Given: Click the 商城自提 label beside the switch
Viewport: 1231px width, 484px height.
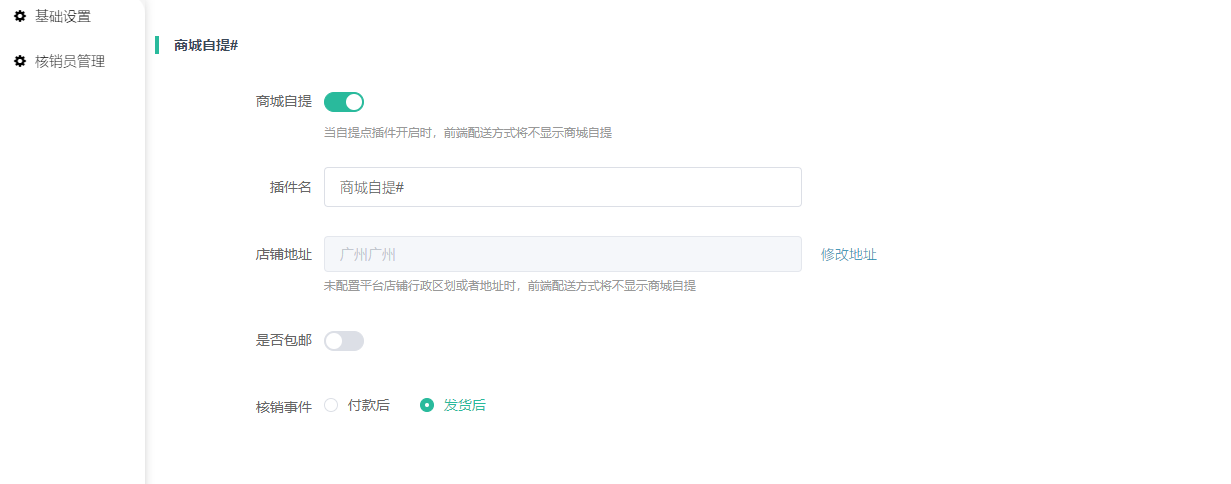Looking at the screenshot, I should [283, 101].
